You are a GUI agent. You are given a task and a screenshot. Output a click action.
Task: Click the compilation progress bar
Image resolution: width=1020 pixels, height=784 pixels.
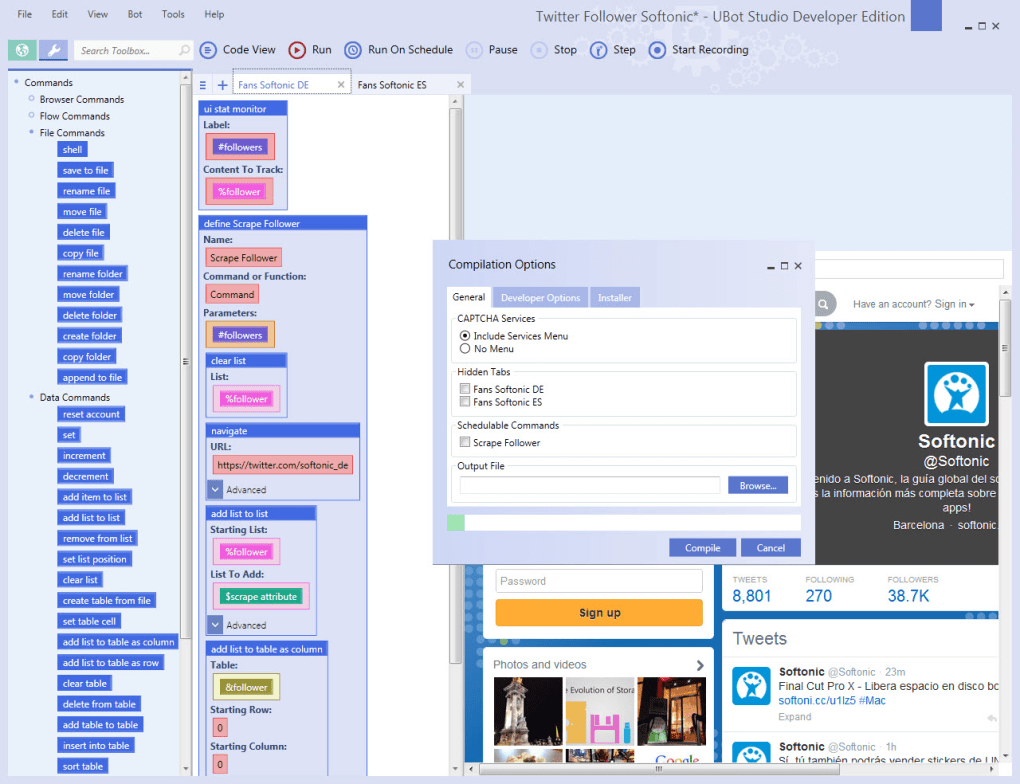(624, 522)
